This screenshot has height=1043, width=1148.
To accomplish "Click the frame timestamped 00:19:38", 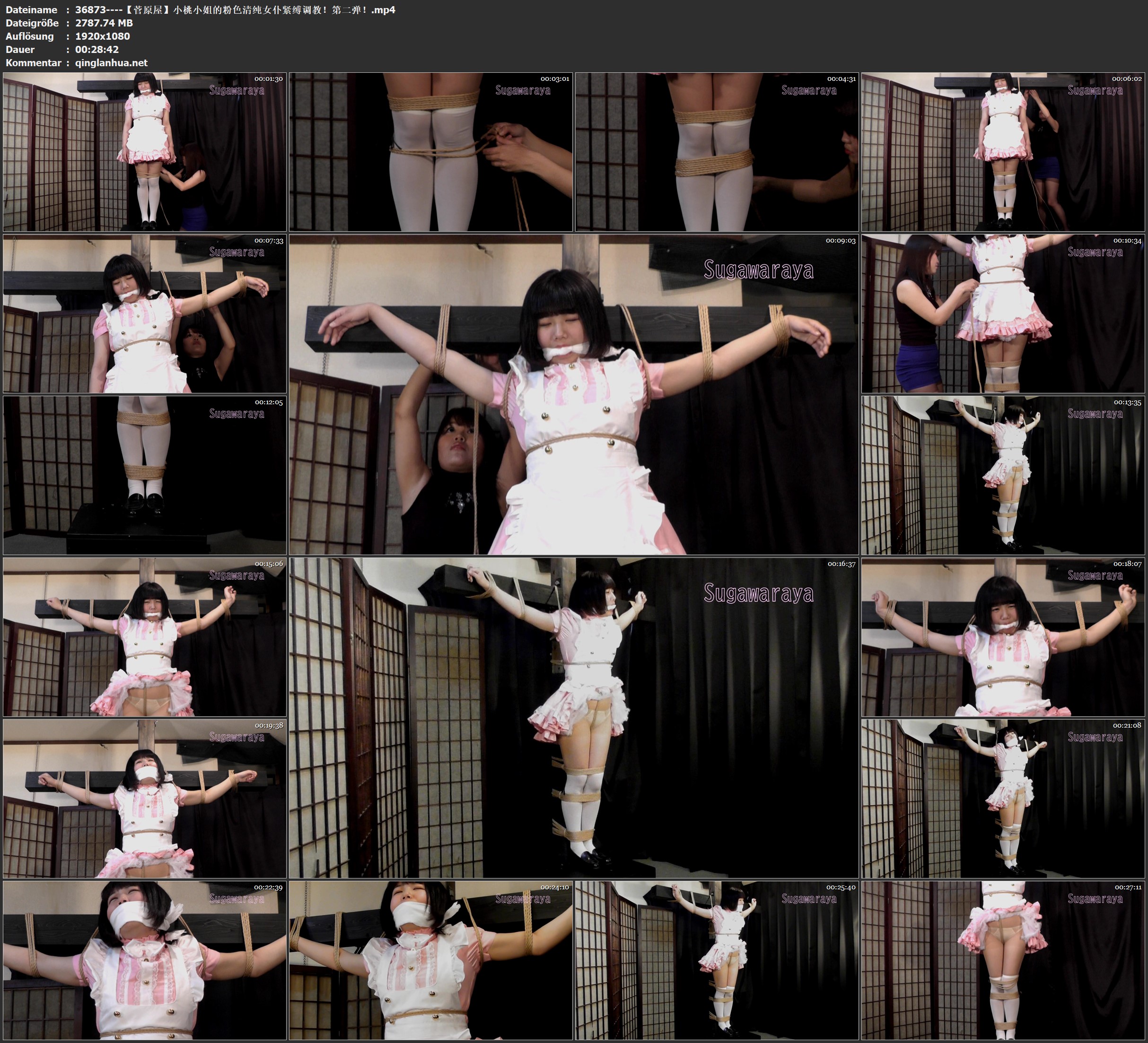I will (x=145, y=799).
